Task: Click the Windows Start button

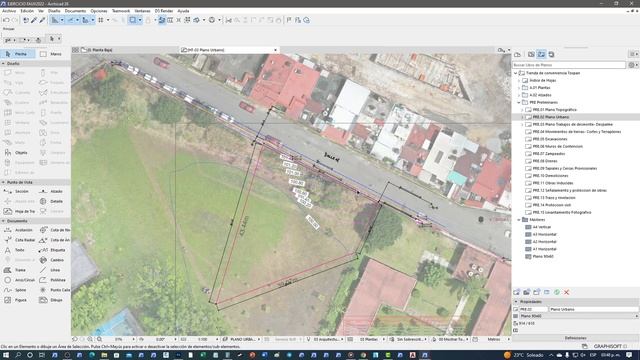Action: [x=5, y=355]
